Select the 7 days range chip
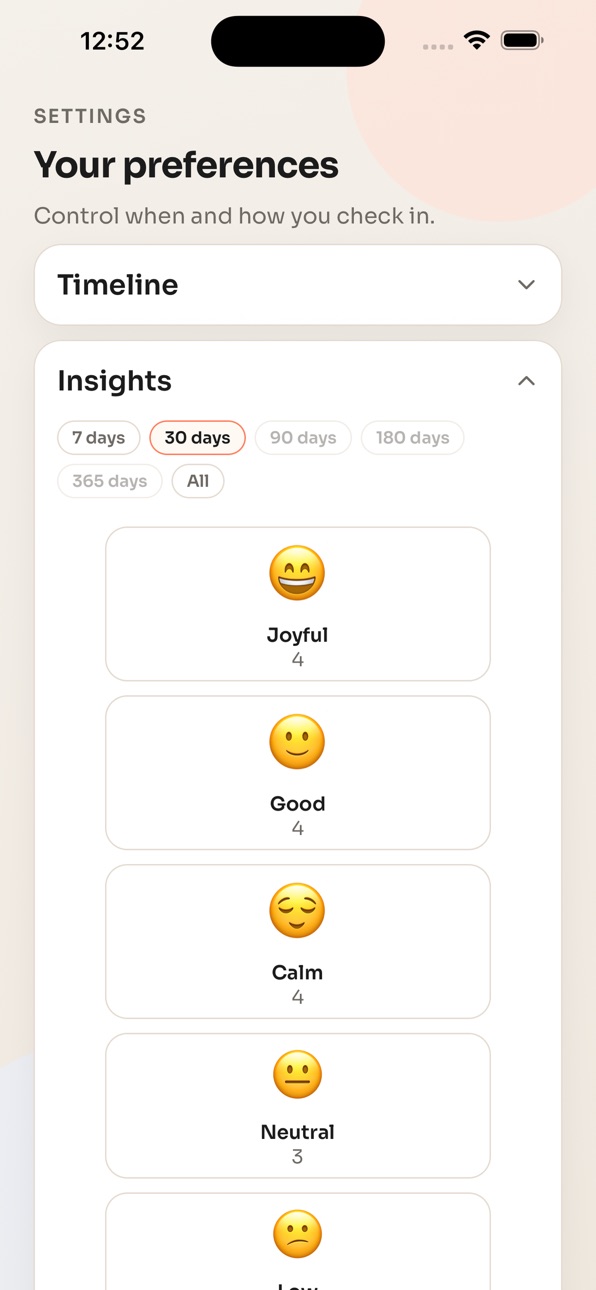This screenshot has width=596, height=1290. [x=98, y=438]
